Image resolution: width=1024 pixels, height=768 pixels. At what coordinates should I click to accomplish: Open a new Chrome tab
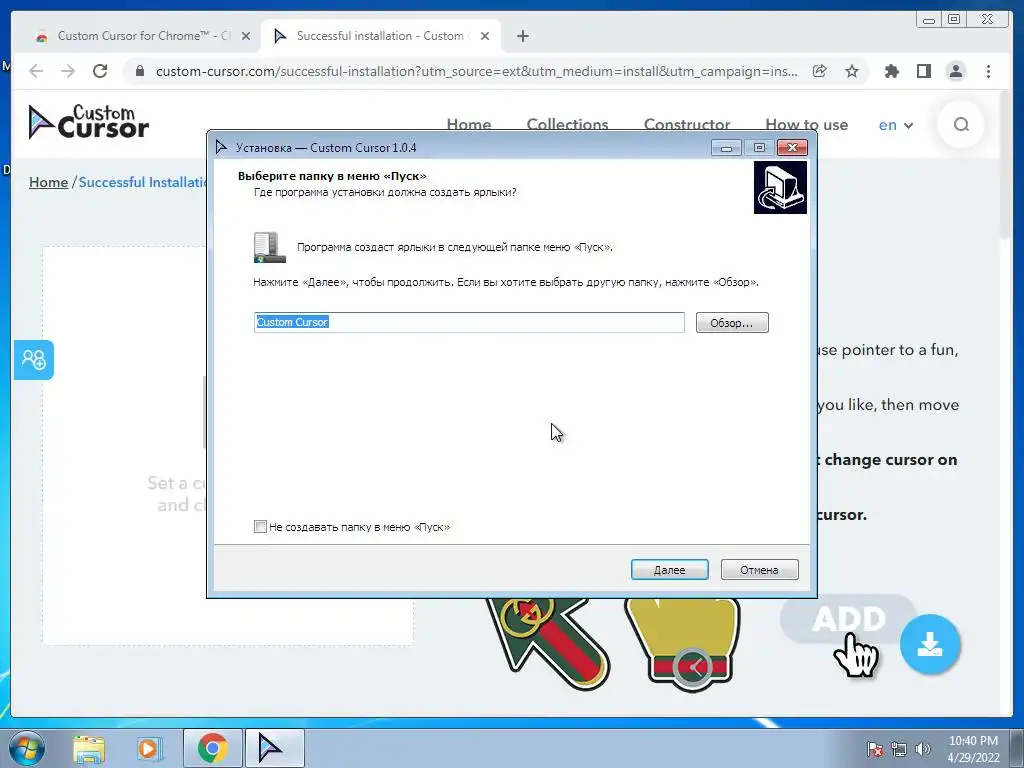tap(522, 36)
